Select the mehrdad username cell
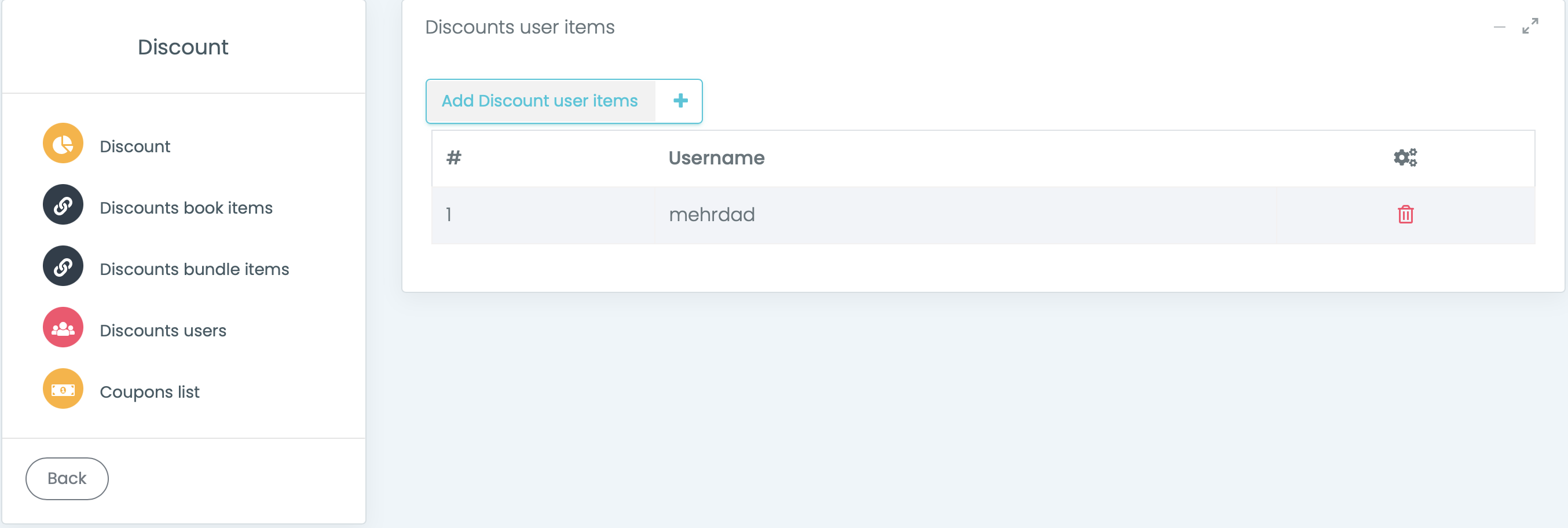Image resolution: width=1568 pixels, height=528 pixels. tap(711, 215)
